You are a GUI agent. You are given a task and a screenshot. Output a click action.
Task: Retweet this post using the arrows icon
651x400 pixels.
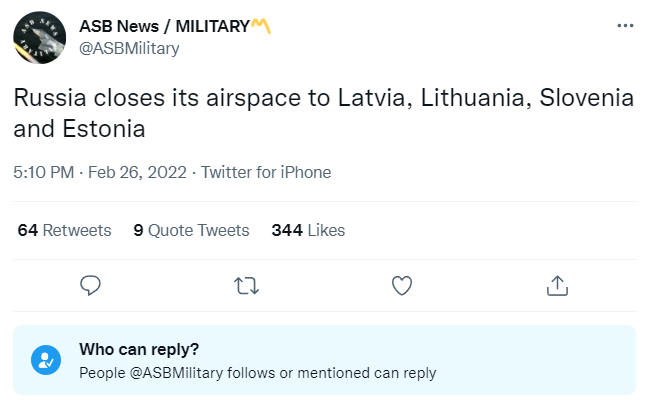point(246,285)
